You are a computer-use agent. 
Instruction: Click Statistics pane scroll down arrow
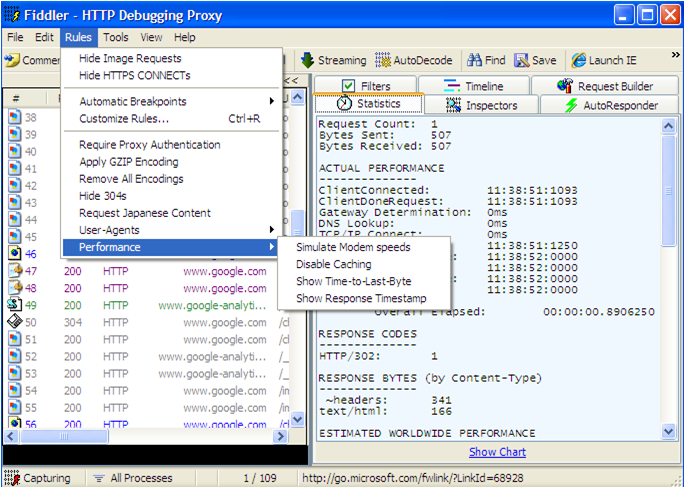(669, 432)
